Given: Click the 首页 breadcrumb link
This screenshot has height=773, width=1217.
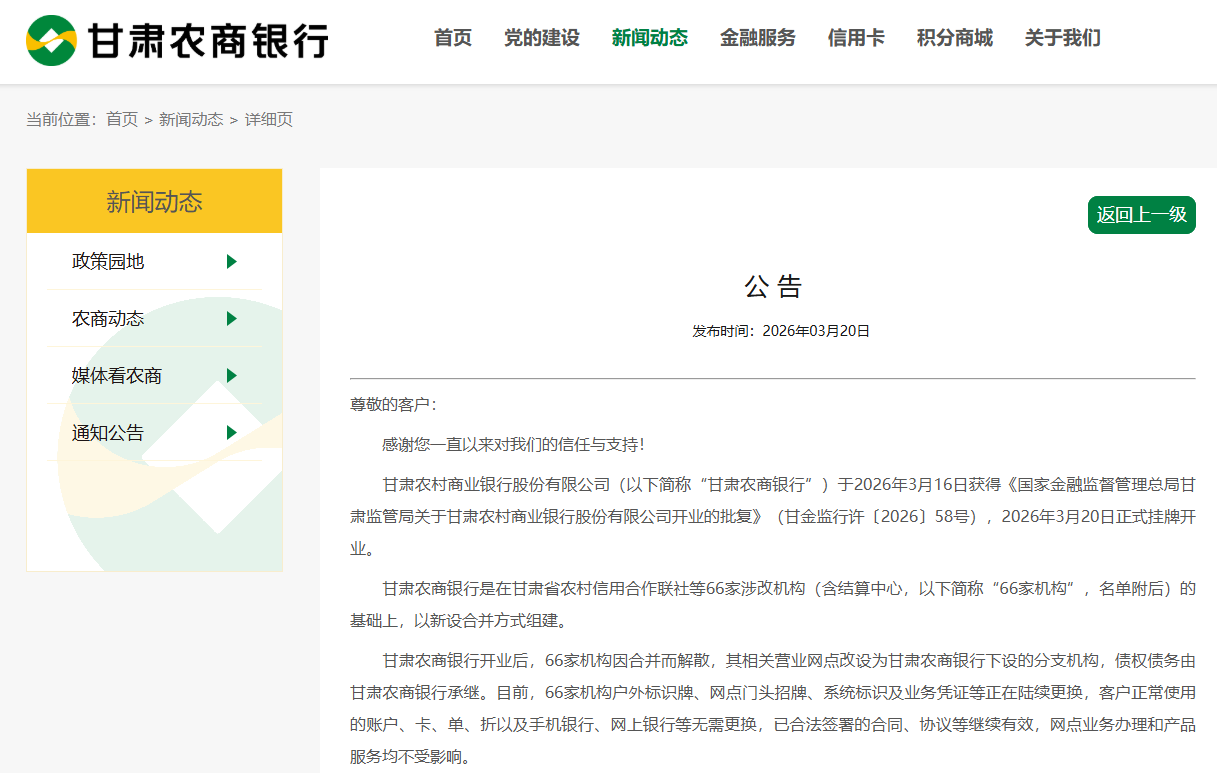Looking at the screenshot, I should coord(122,119).
